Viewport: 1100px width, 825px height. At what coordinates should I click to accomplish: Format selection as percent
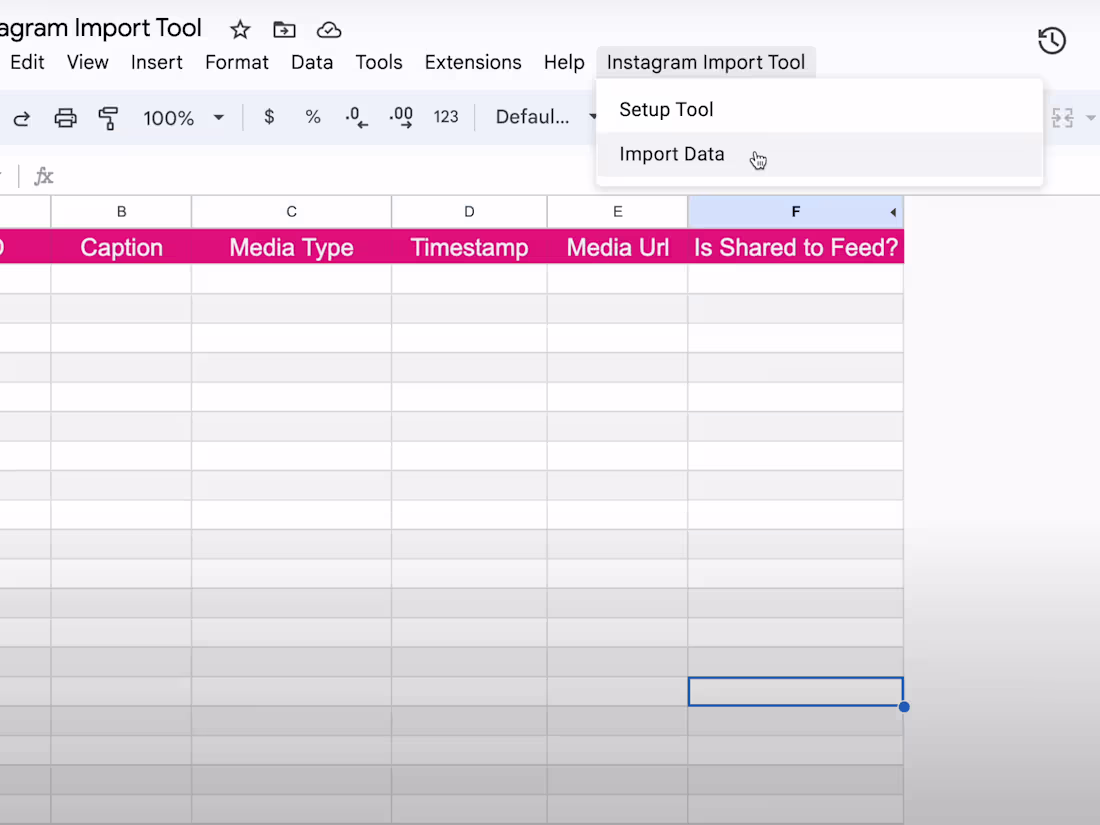(313, 117)
